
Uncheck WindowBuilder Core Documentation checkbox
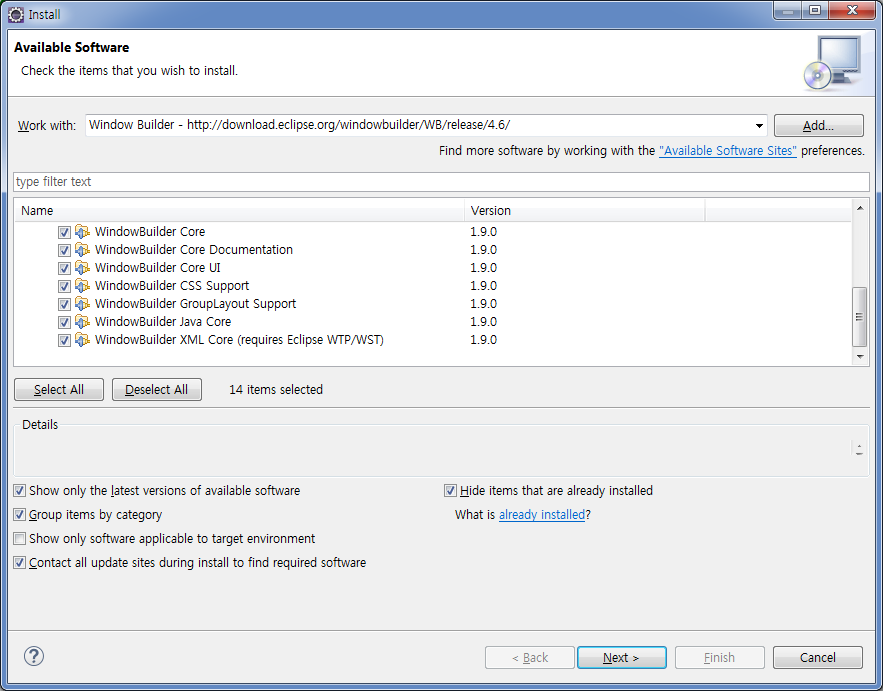pyautogui.click(x=64, y=250)
